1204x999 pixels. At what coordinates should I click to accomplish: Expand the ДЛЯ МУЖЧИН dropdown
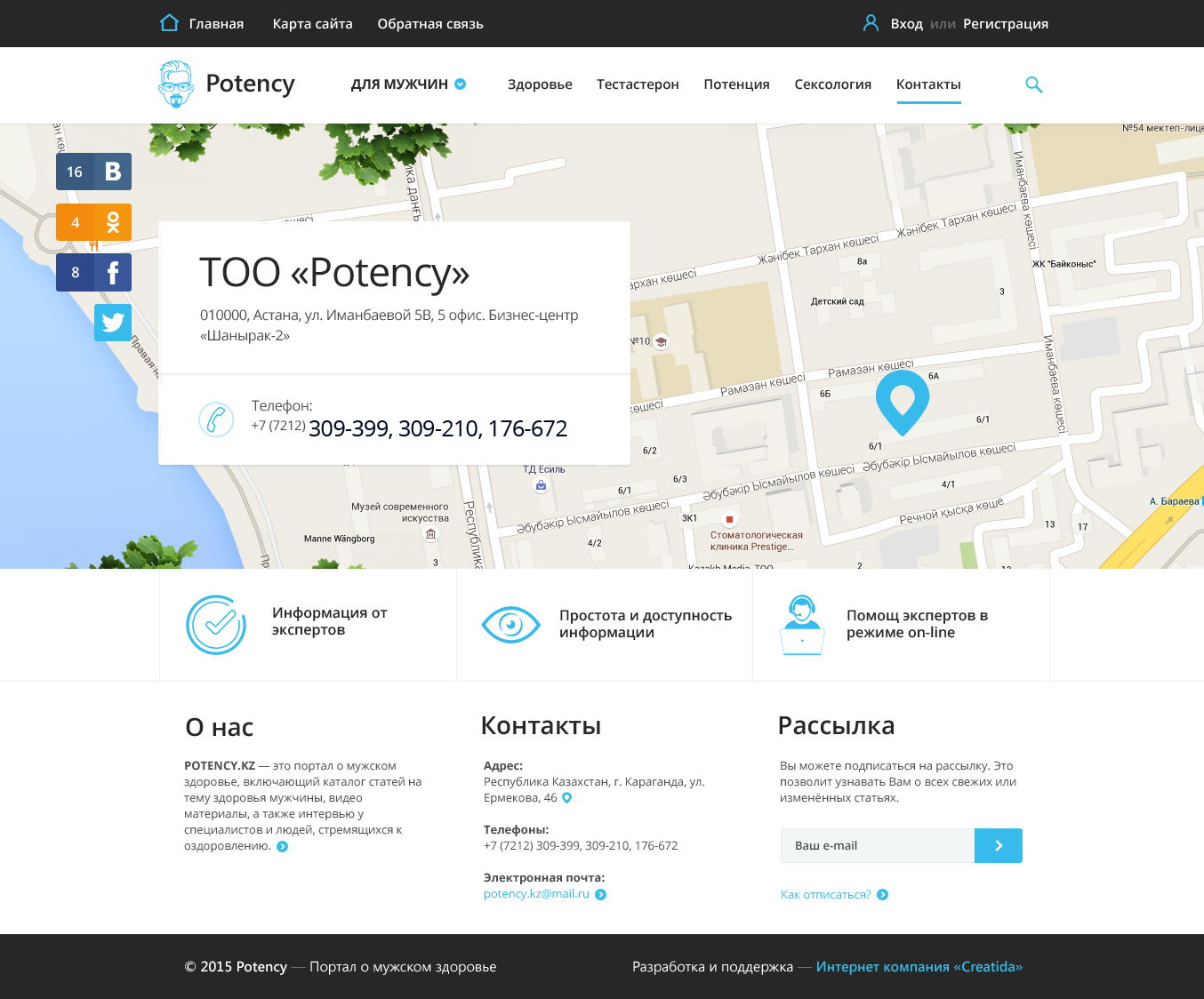[x=408, y=84]
